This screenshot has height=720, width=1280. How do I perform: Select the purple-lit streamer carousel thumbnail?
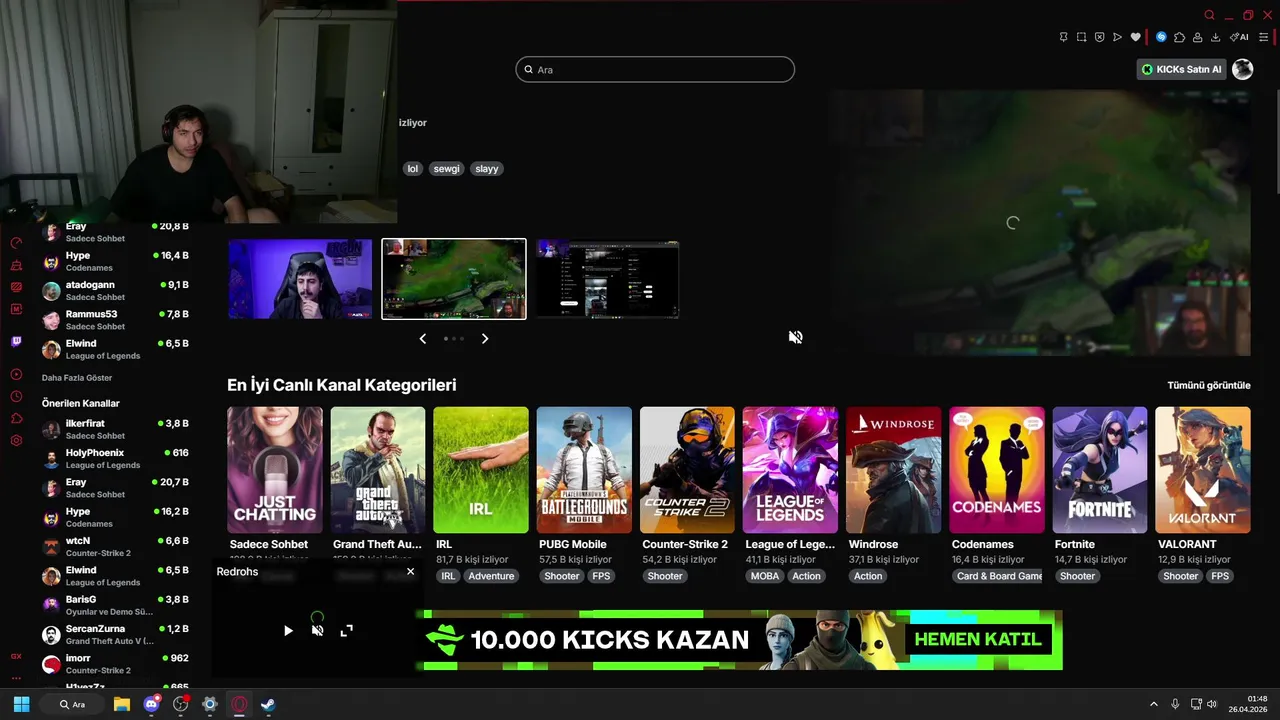pyautogui.click(x=300, y=279)
